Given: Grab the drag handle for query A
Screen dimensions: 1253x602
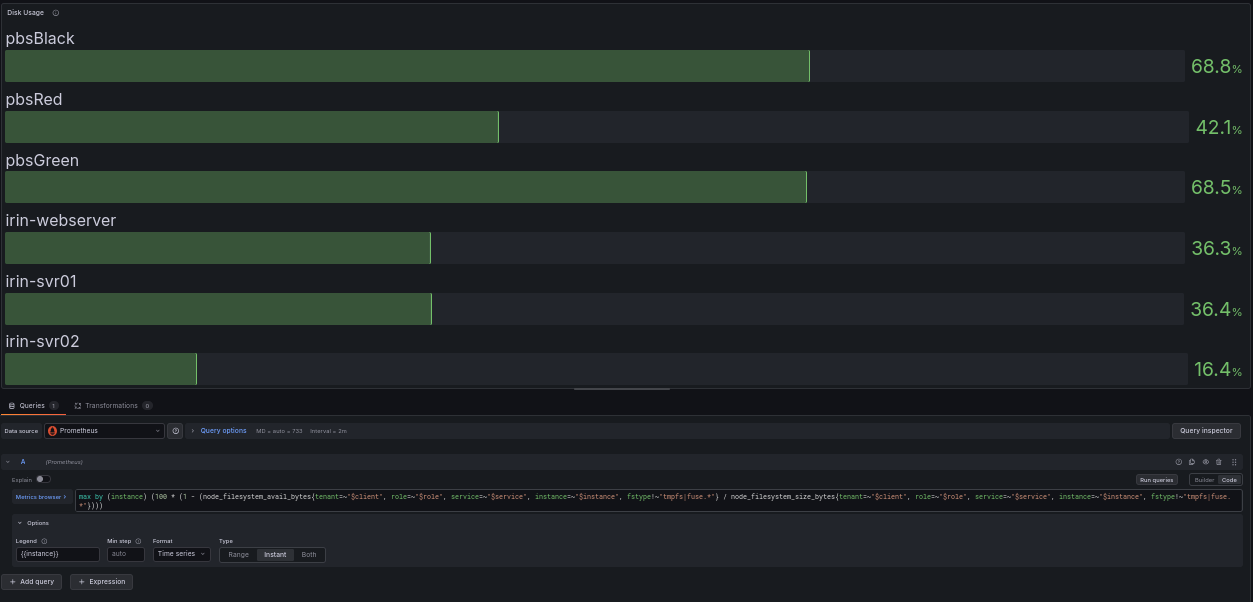Looking at the screenshot, I should (1234, 462).
